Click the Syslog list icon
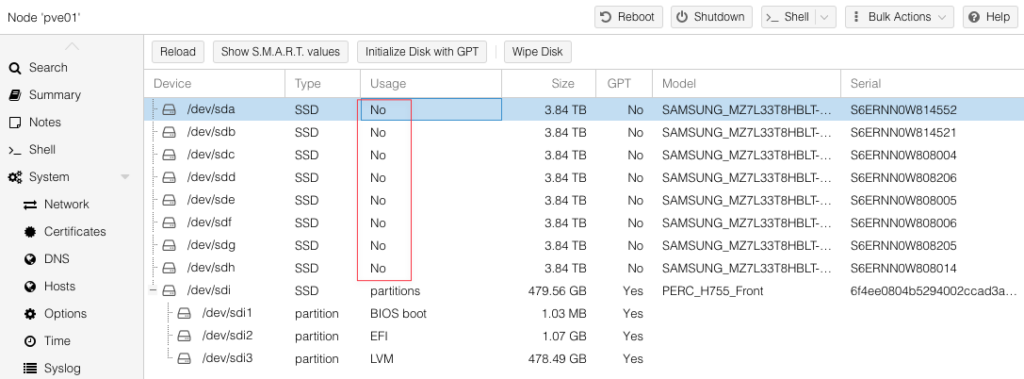 click(30, 369)
